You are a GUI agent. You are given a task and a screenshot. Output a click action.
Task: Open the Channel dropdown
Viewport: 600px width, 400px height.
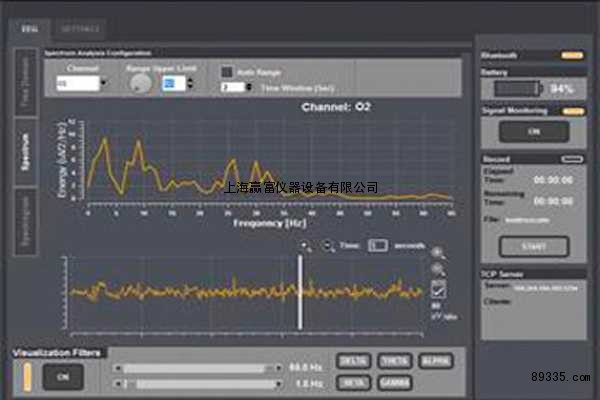tap(84, 85)
